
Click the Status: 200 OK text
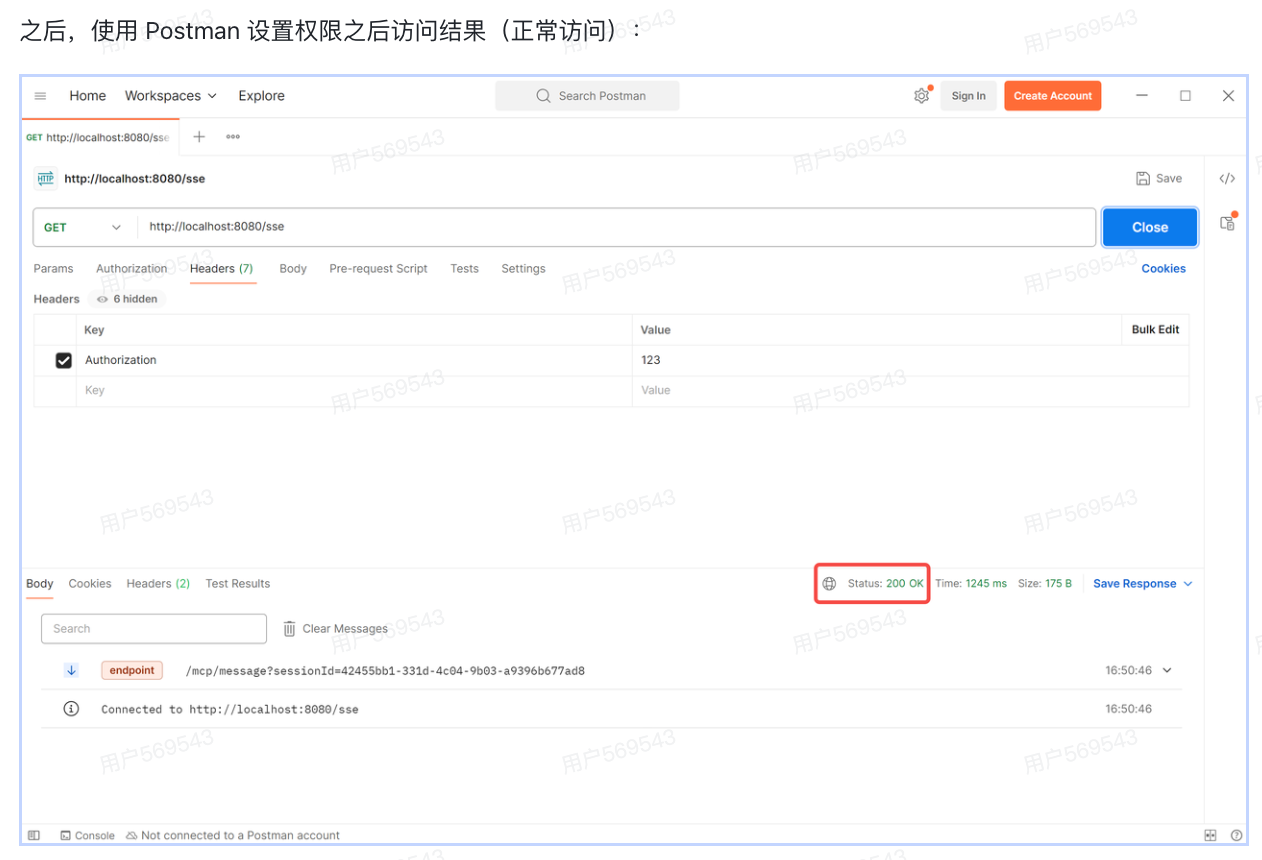tap(886, 584)
